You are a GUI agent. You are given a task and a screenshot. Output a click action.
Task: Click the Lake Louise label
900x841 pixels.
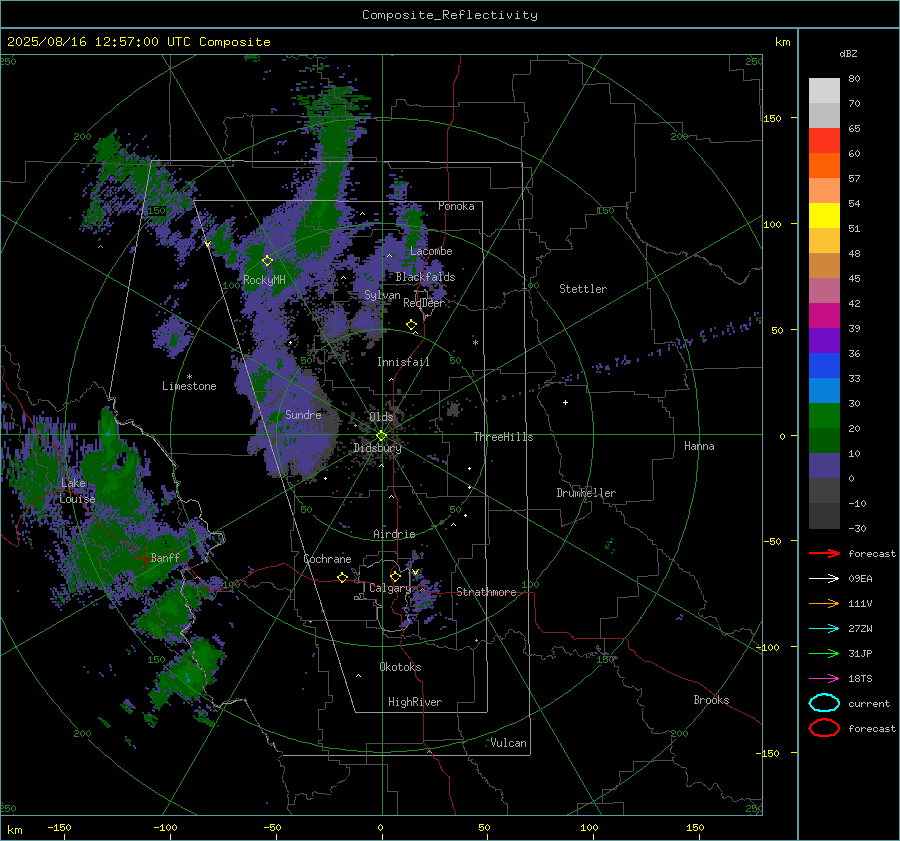[77, 491]
